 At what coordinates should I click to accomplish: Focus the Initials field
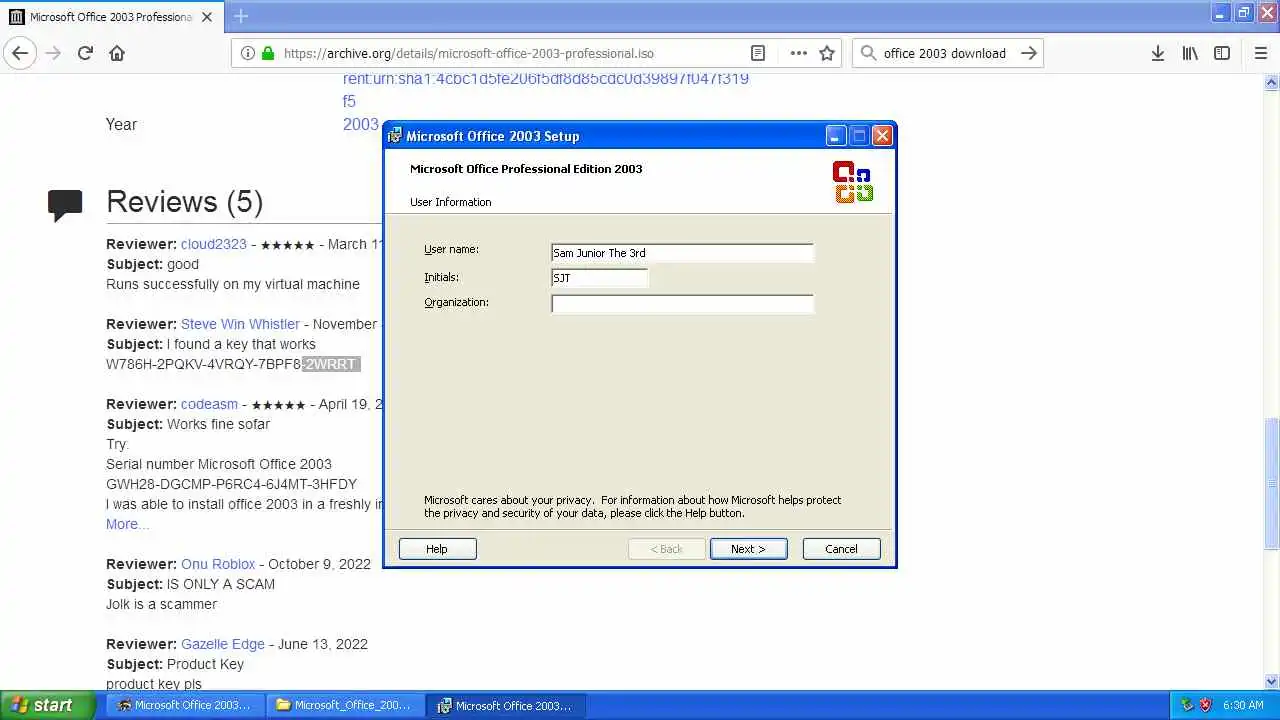(599, 278)
